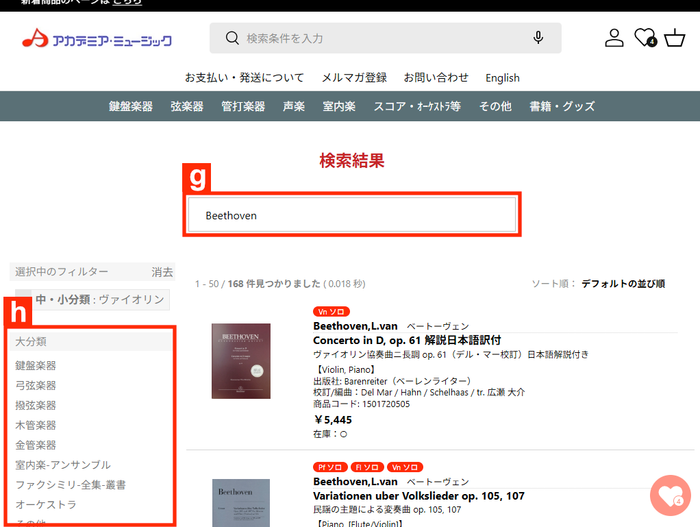Open 鍵盤楽器 navigation menu
This screenshot has width=700, height=527.
pyautogui.click(x=131, y=106)
